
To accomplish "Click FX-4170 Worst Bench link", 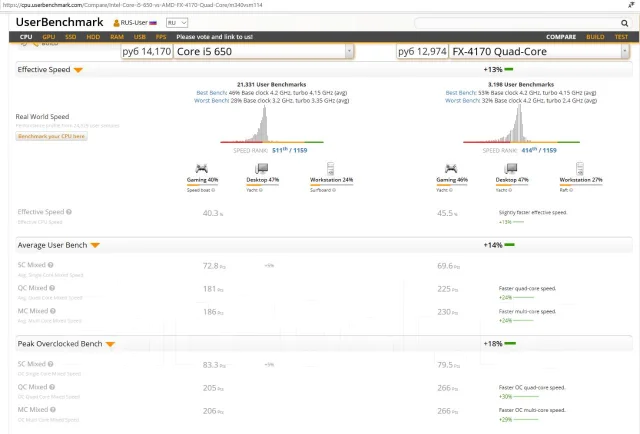I will point(462,100).
